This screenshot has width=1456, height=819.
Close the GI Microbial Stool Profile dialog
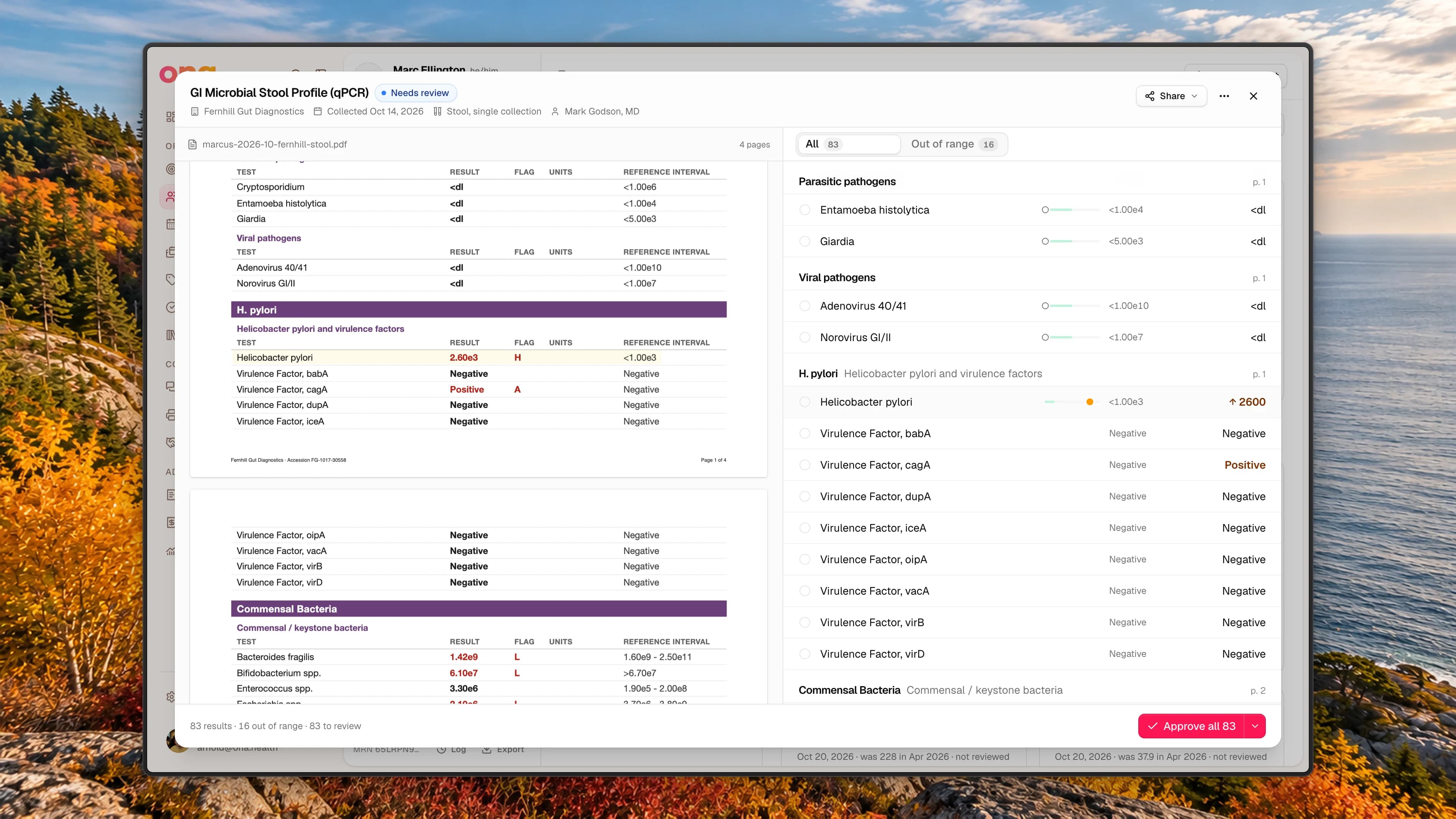[x=1253, y=96]
